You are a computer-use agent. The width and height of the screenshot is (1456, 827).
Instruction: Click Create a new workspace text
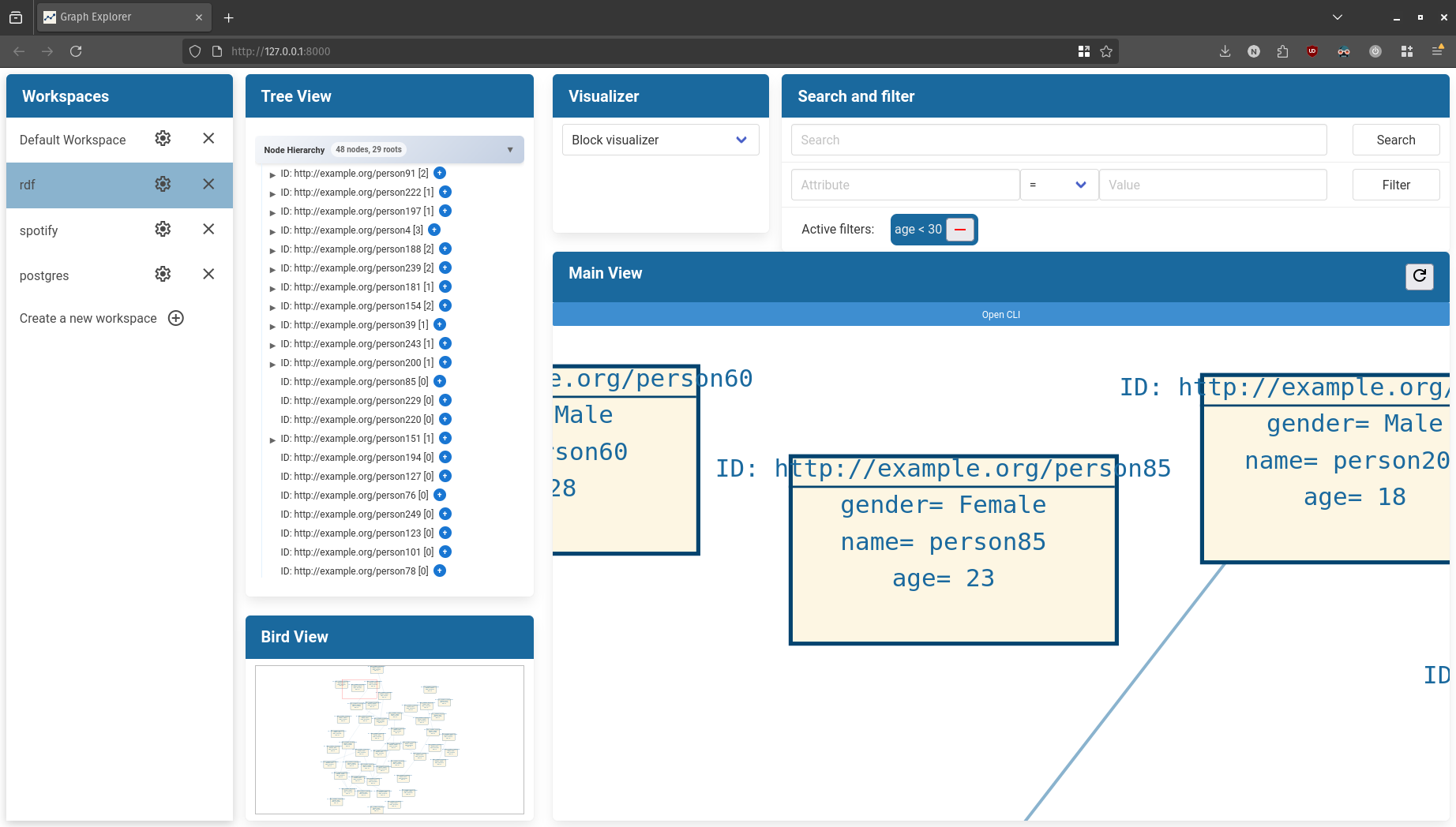[x=88, y=318]
